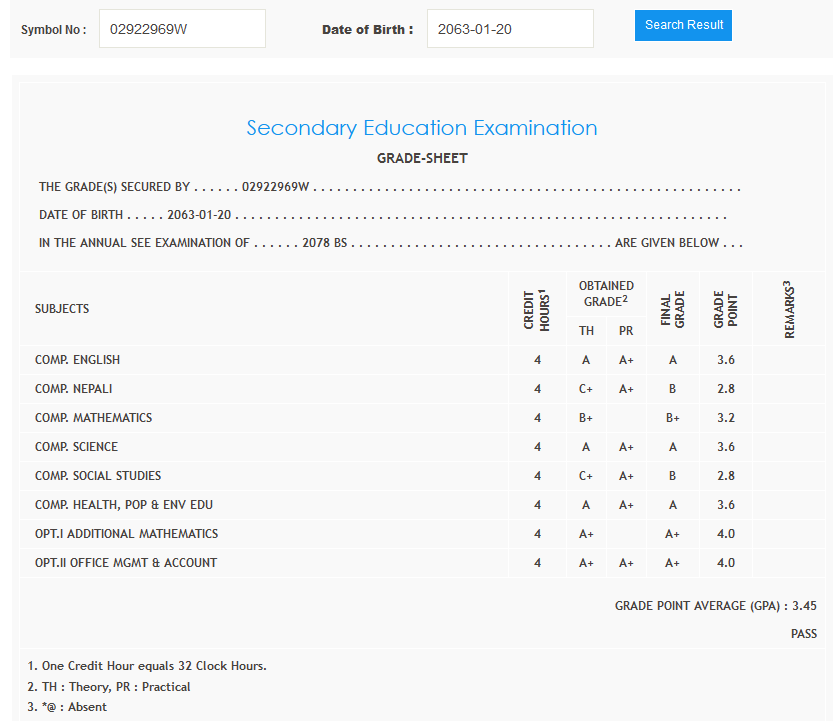
Task: Click the Symbol No input field
Action: [x=182, y=29]
